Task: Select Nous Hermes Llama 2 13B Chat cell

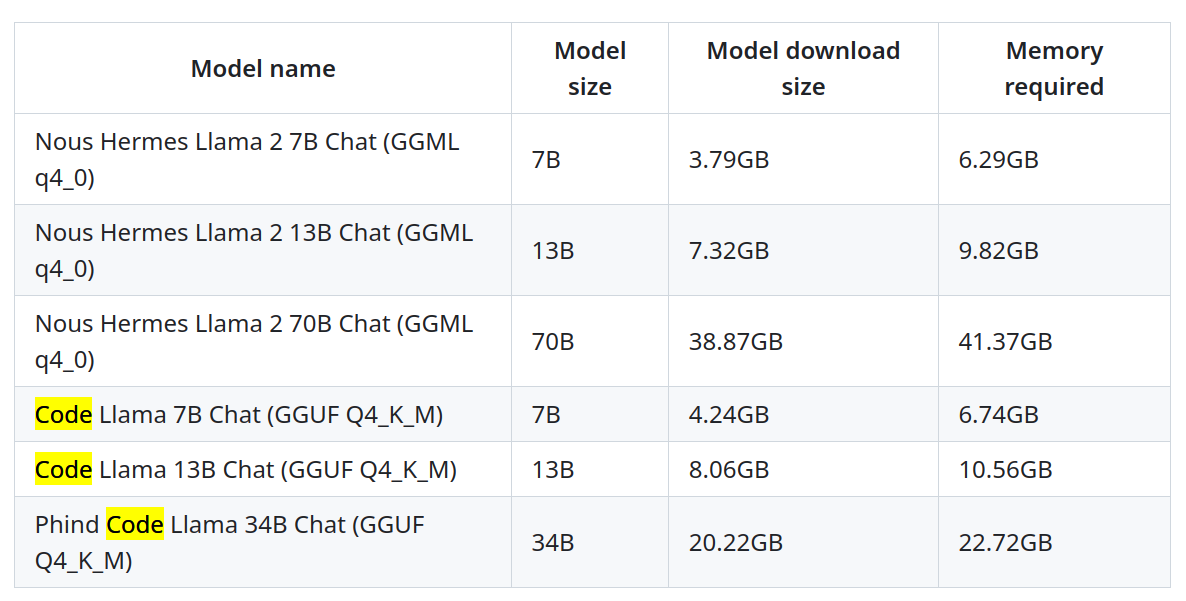Action: pos(262,250)
